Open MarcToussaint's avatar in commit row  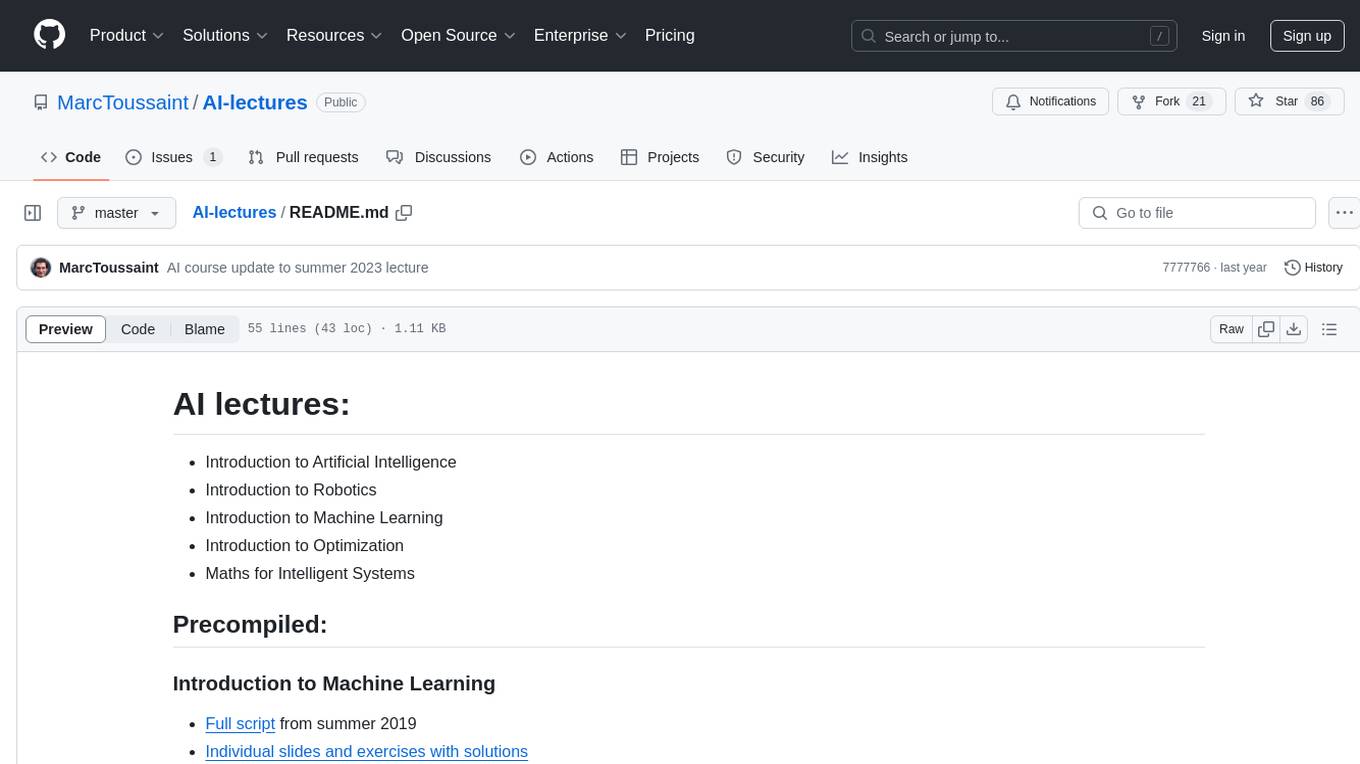(41, 268)
